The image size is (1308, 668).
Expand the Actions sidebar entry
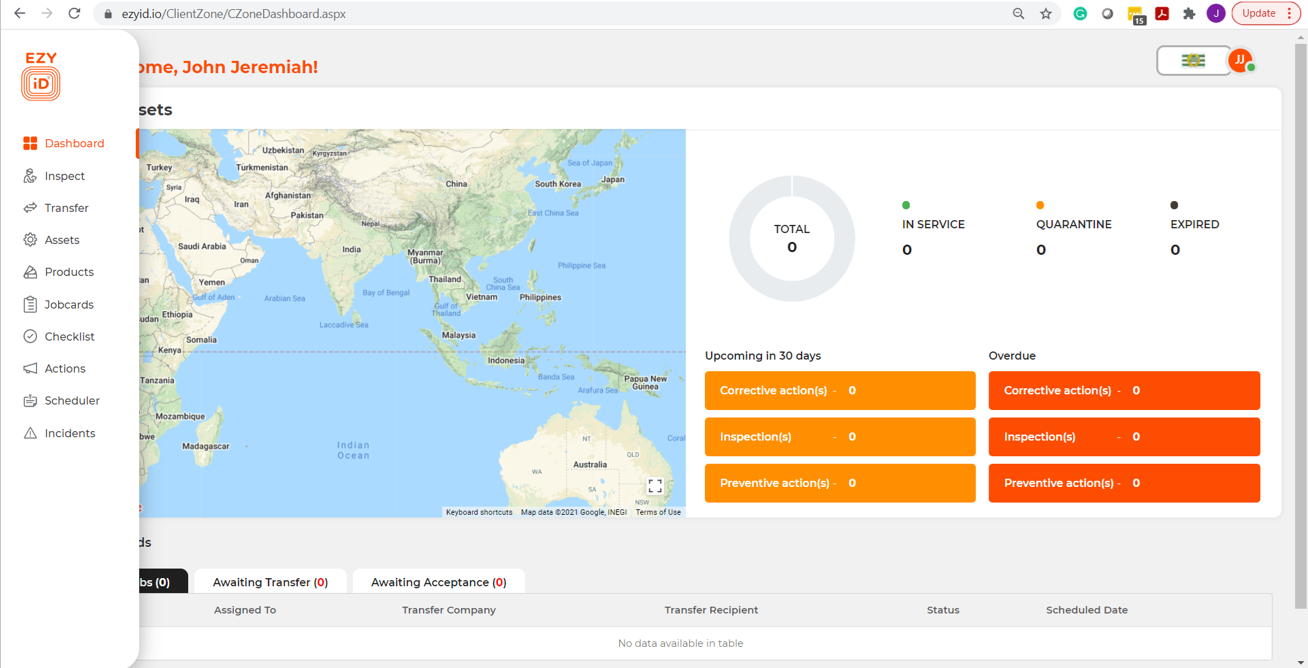(x=30, y=368)
